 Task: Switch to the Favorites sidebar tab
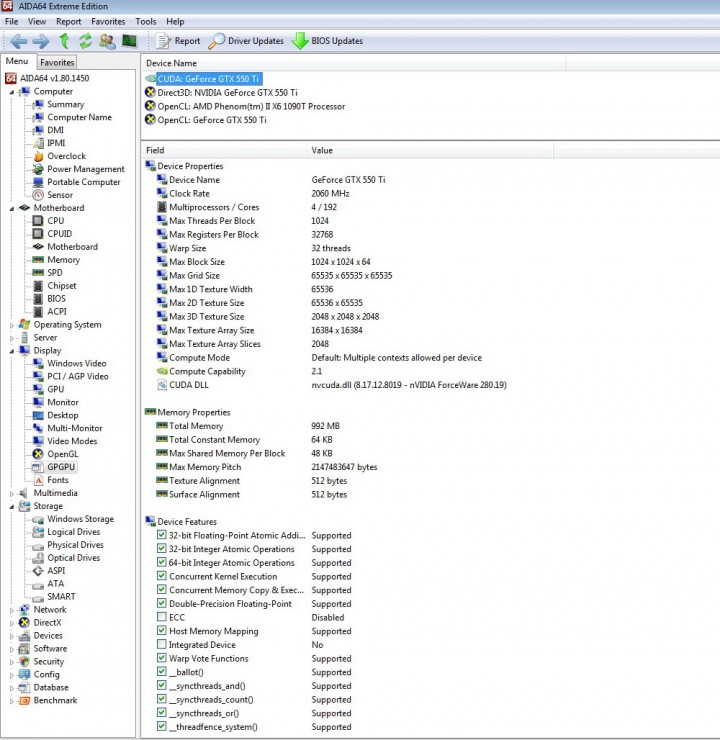57,62
